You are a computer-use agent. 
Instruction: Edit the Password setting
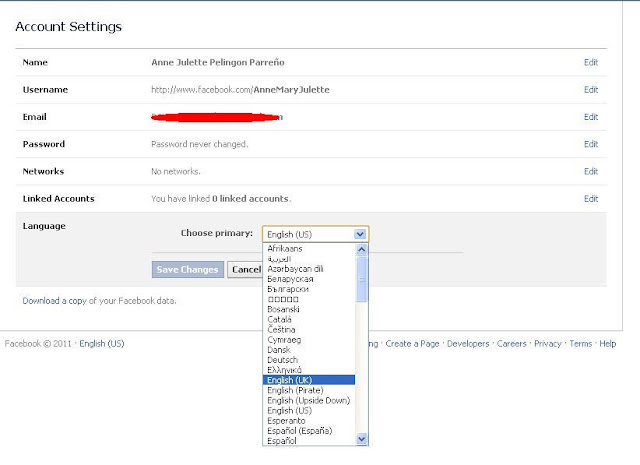coord(591,144)
